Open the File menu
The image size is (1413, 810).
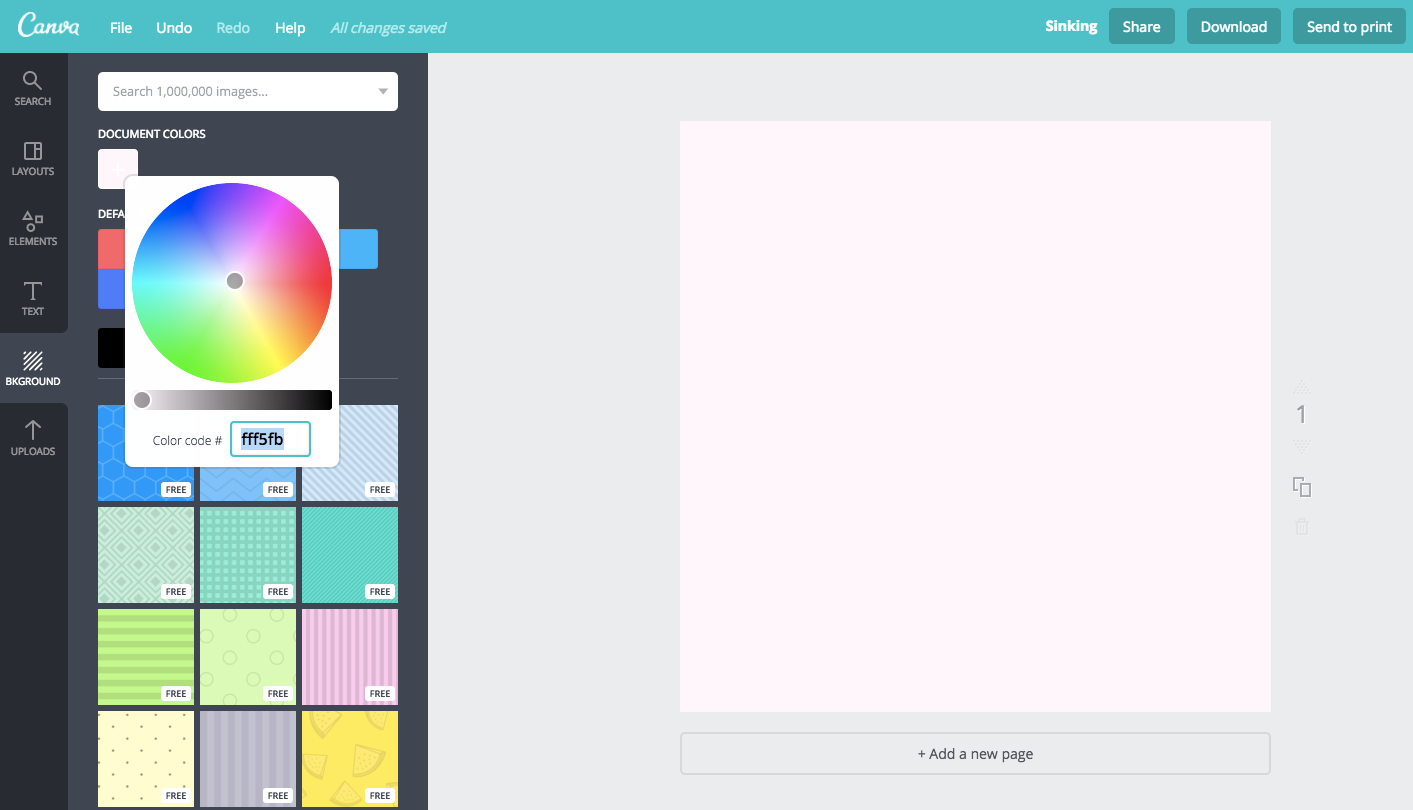[x=120, y=27]
